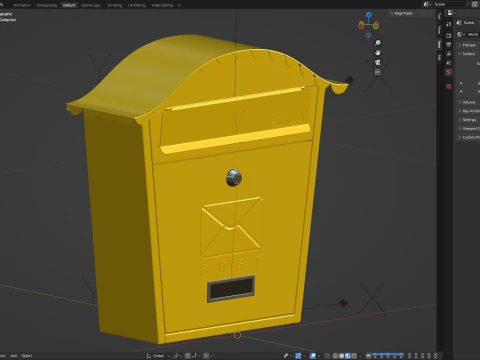Open the Global transform orientation dropdown
Viewport: 480px width, 360px height.
[158, 356]
